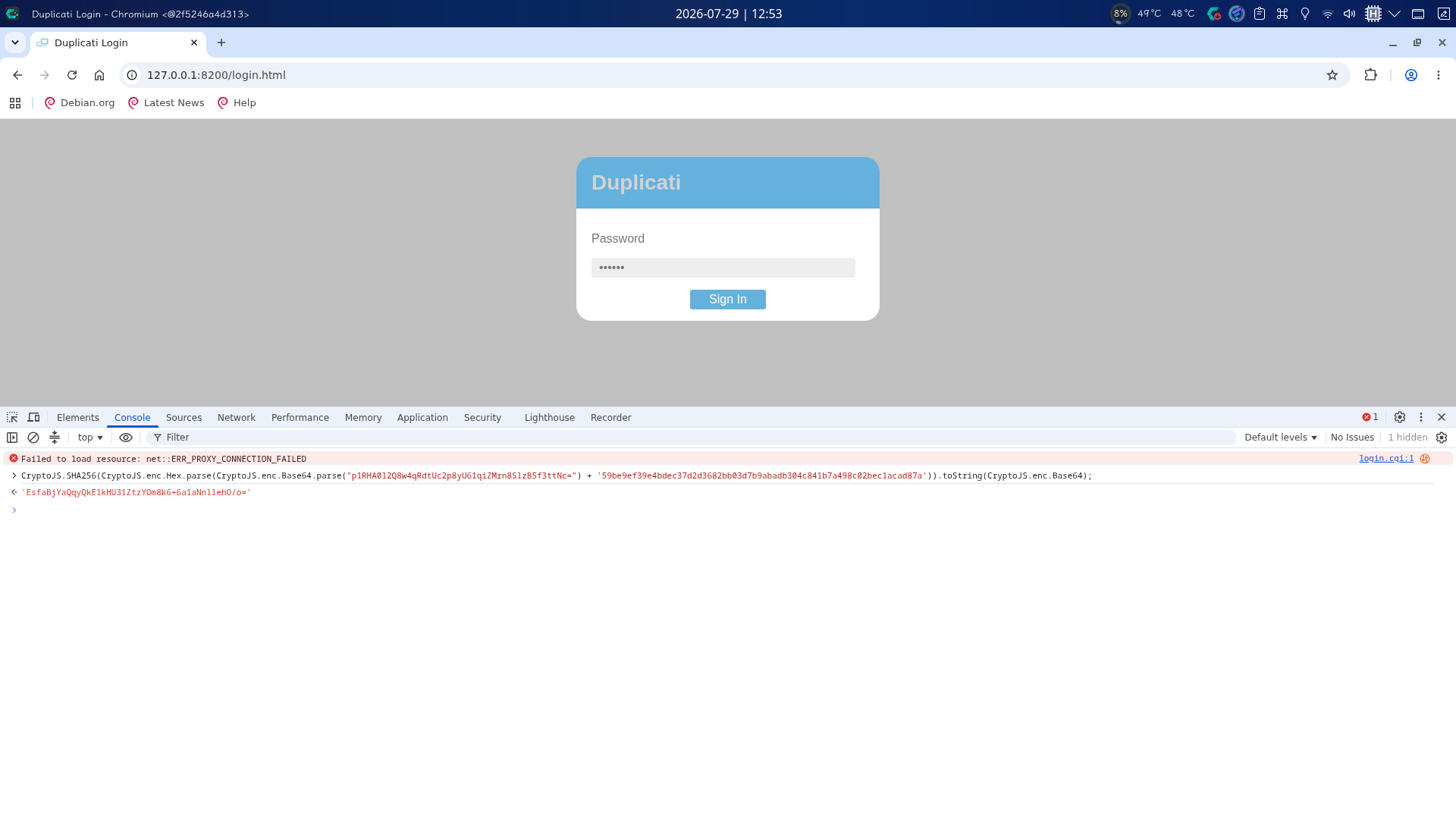This screenshot has height=819, width=1456.
Task: Open the Default levels dropdown
Action: (x=1281, y=438)
